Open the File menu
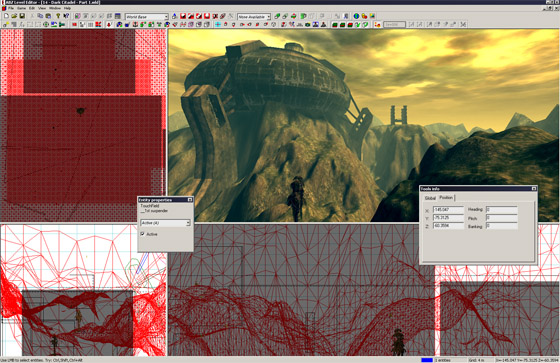This screenshot has width=560, height=363. coord(11,8)
